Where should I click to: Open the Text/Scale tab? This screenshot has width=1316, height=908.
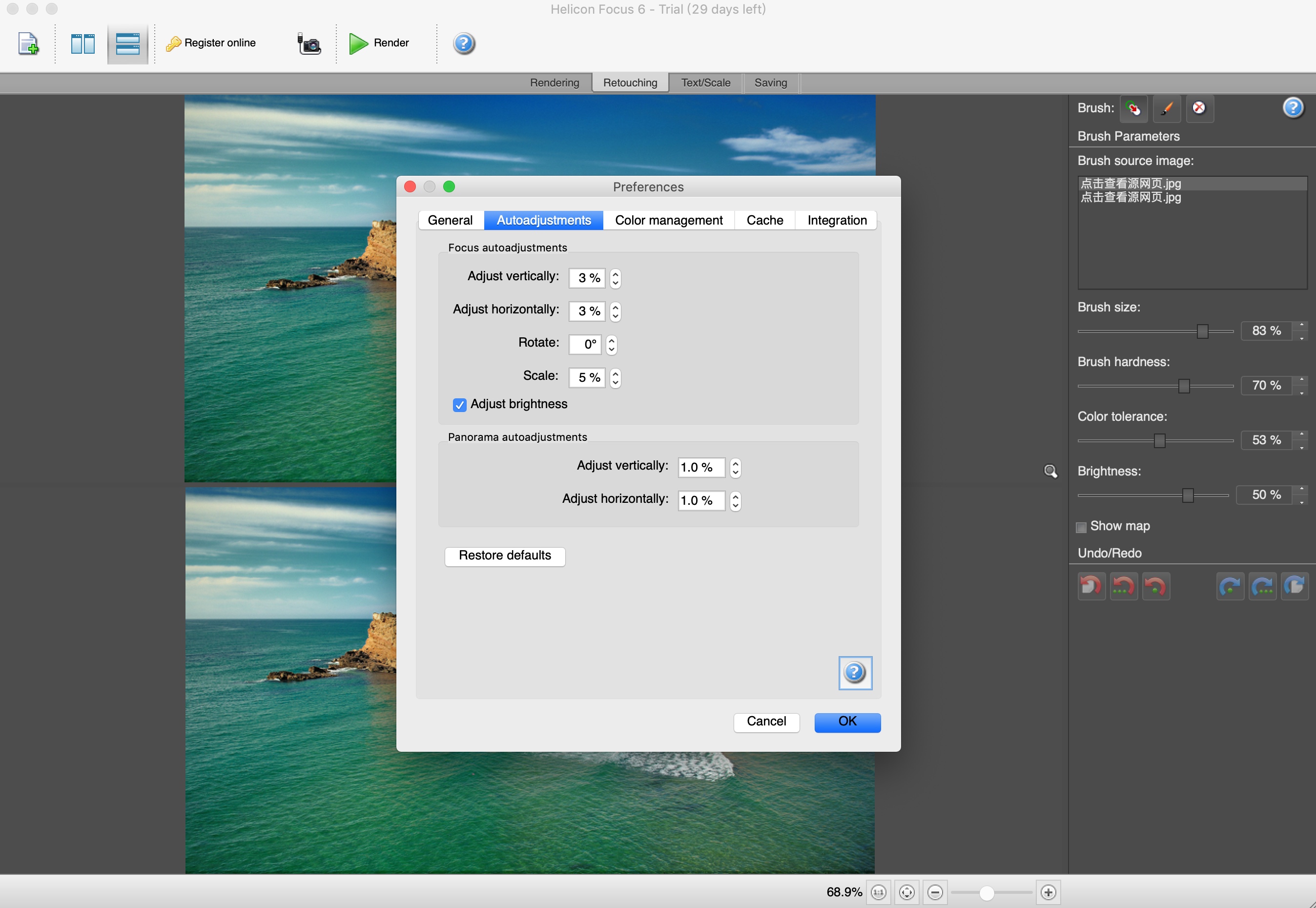pos(706,83)
